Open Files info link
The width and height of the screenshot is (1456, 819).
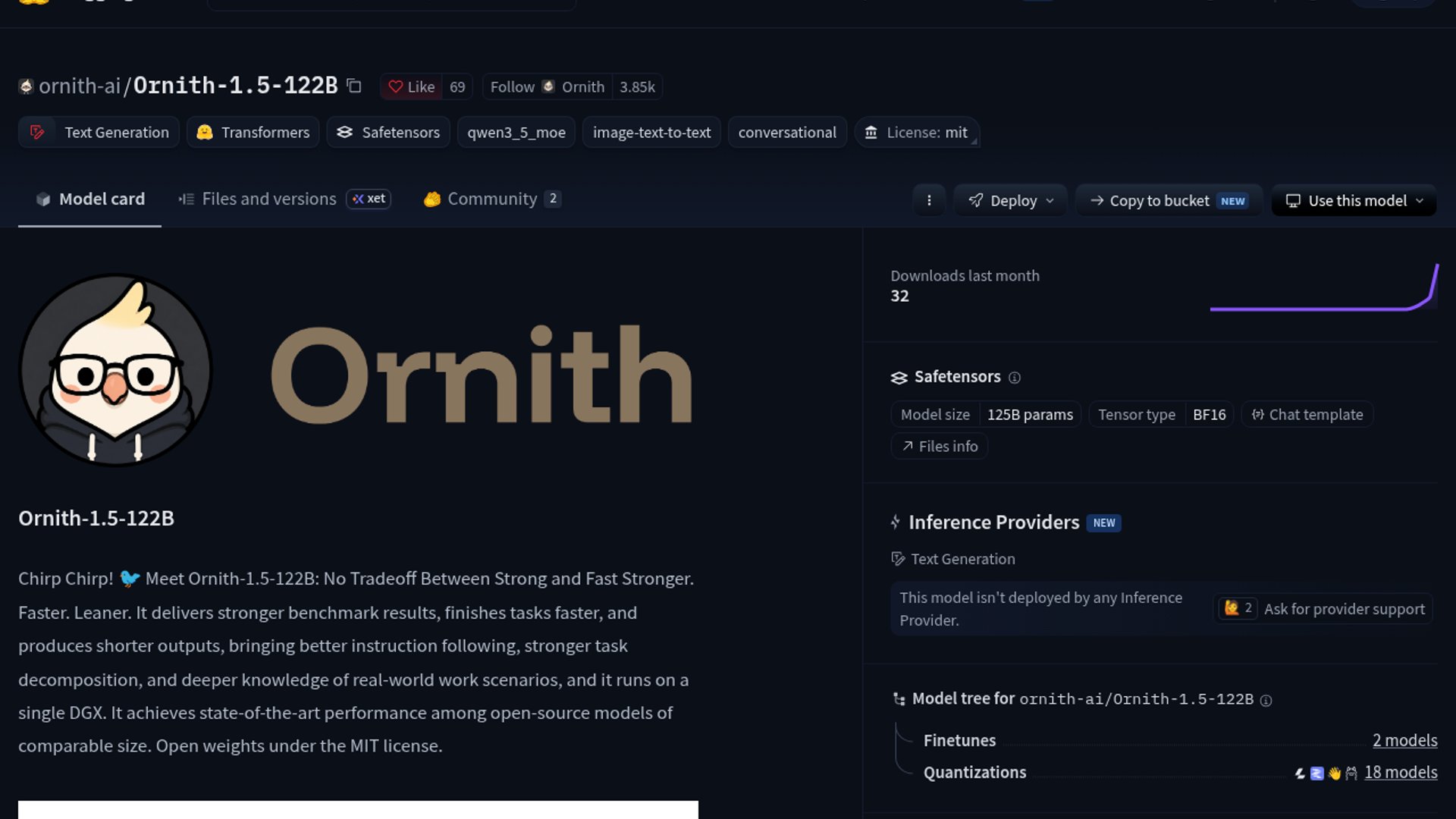pos(940,446)
